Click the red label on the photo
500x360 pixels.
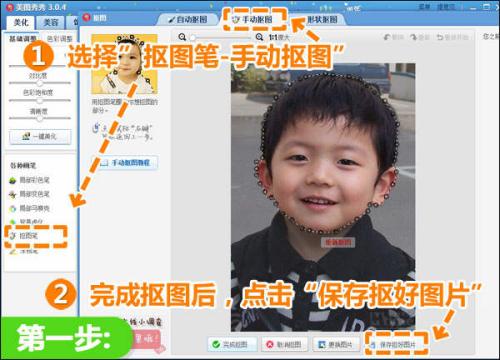[x=338, y=242]
